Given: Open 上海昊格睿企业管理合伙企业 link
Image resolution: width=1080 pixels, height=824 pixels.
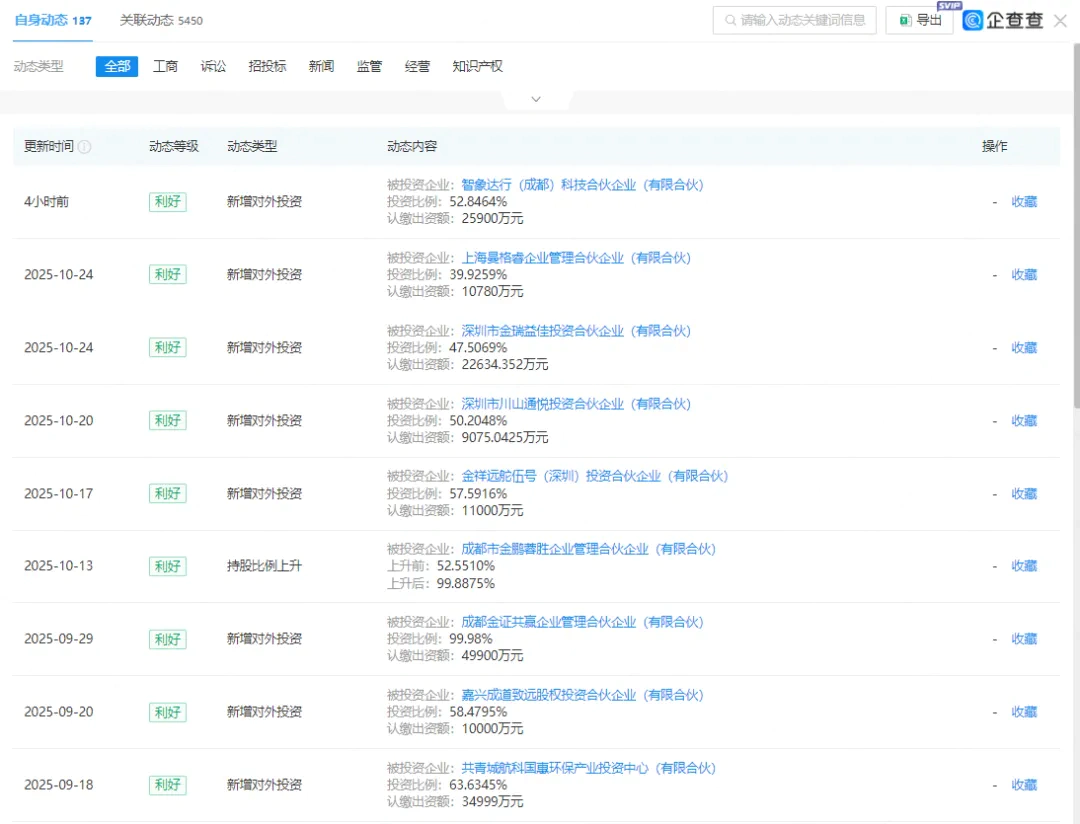Looking at the screenshot, I should click(x=575, y=258).
